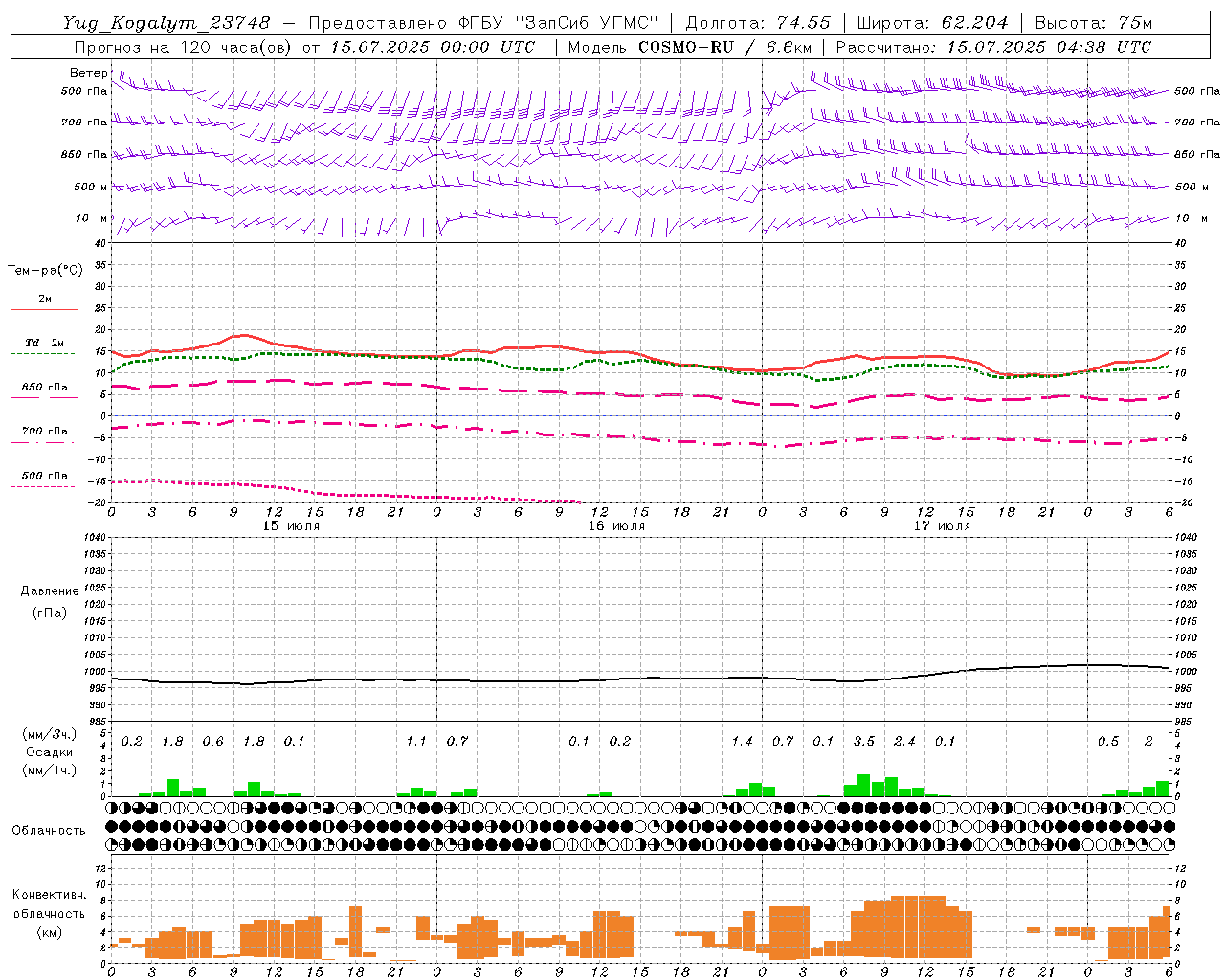Click the 'Тем-ра(°C)' temperature label

coord(45,271)
